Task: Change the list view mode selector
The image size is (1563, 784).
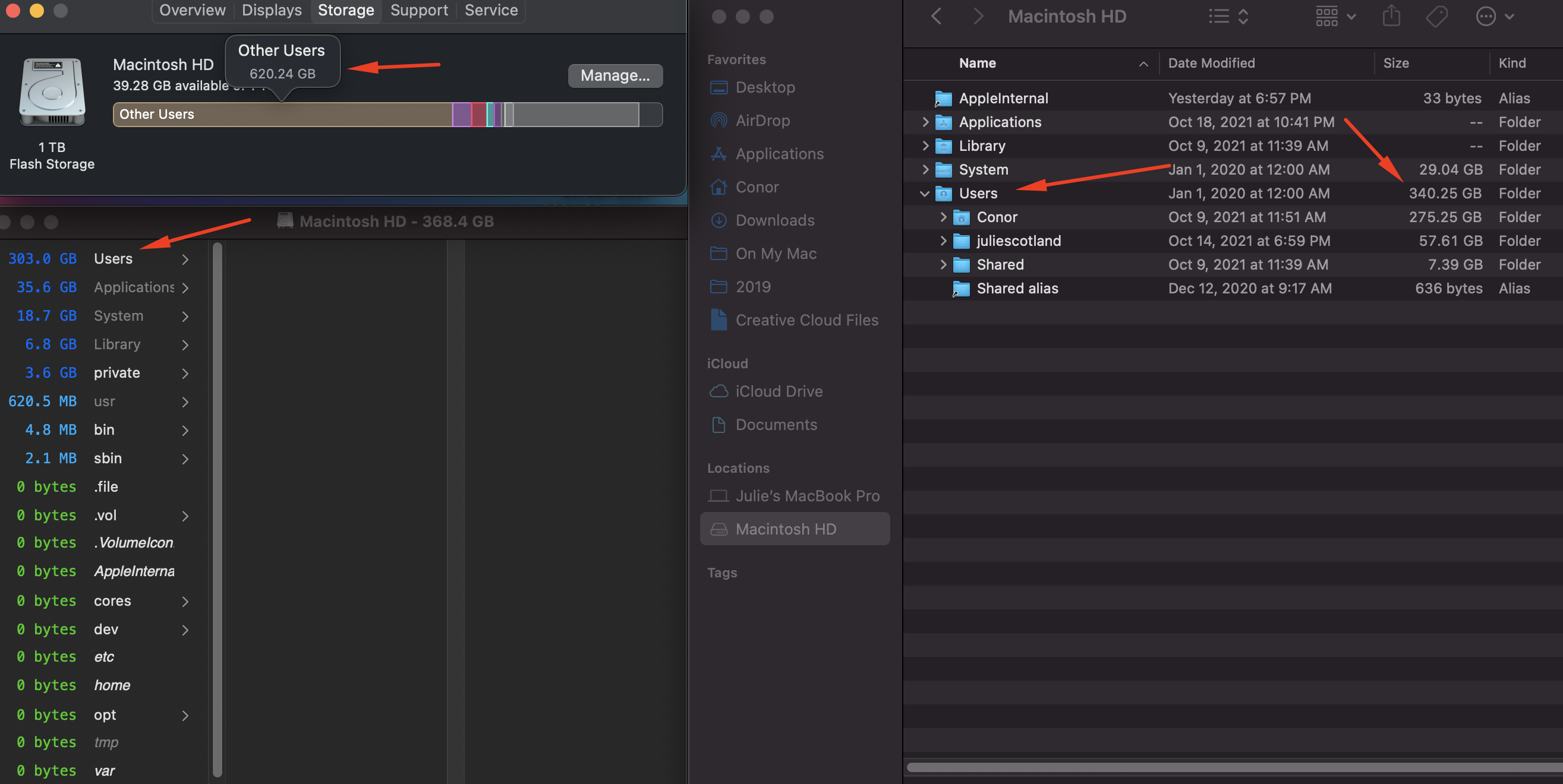Action: click(1228, 17)
